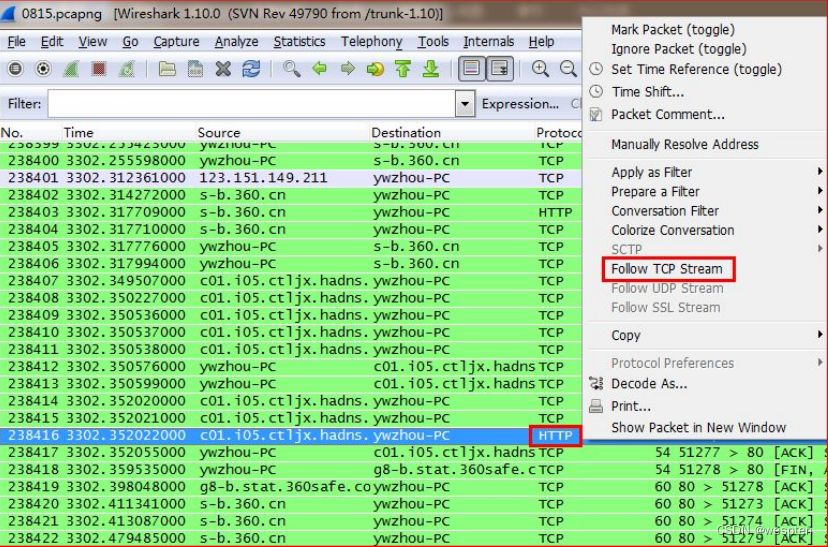Start a new live capture (shark fin)
Viewport: 828px width, 547px height.
tap(71, 69)
